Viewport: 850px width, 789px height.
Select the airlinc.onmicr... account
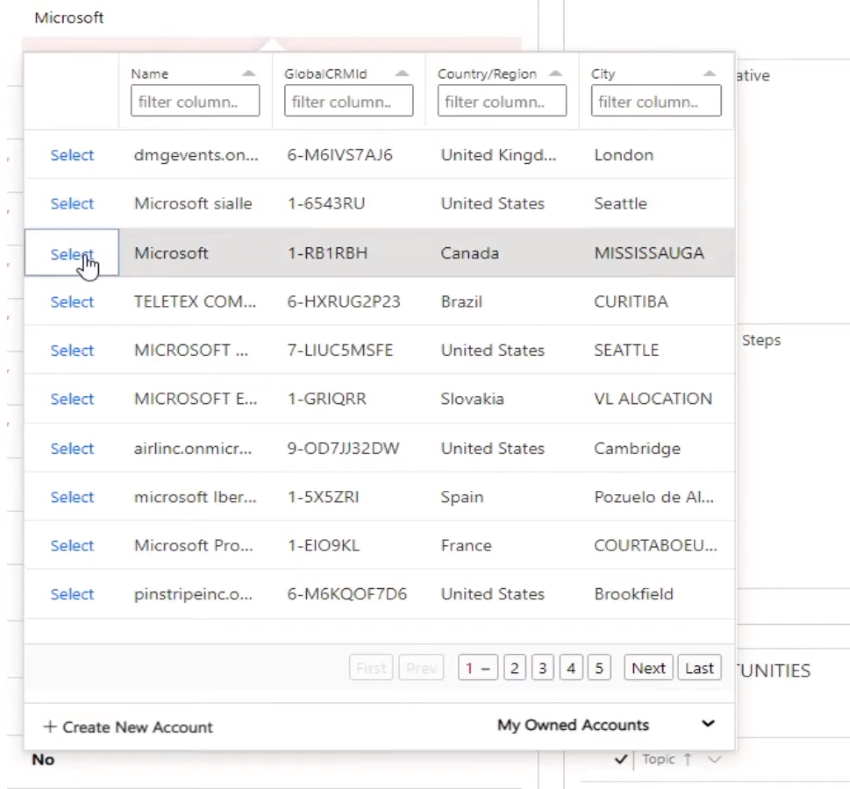(72, 449)
